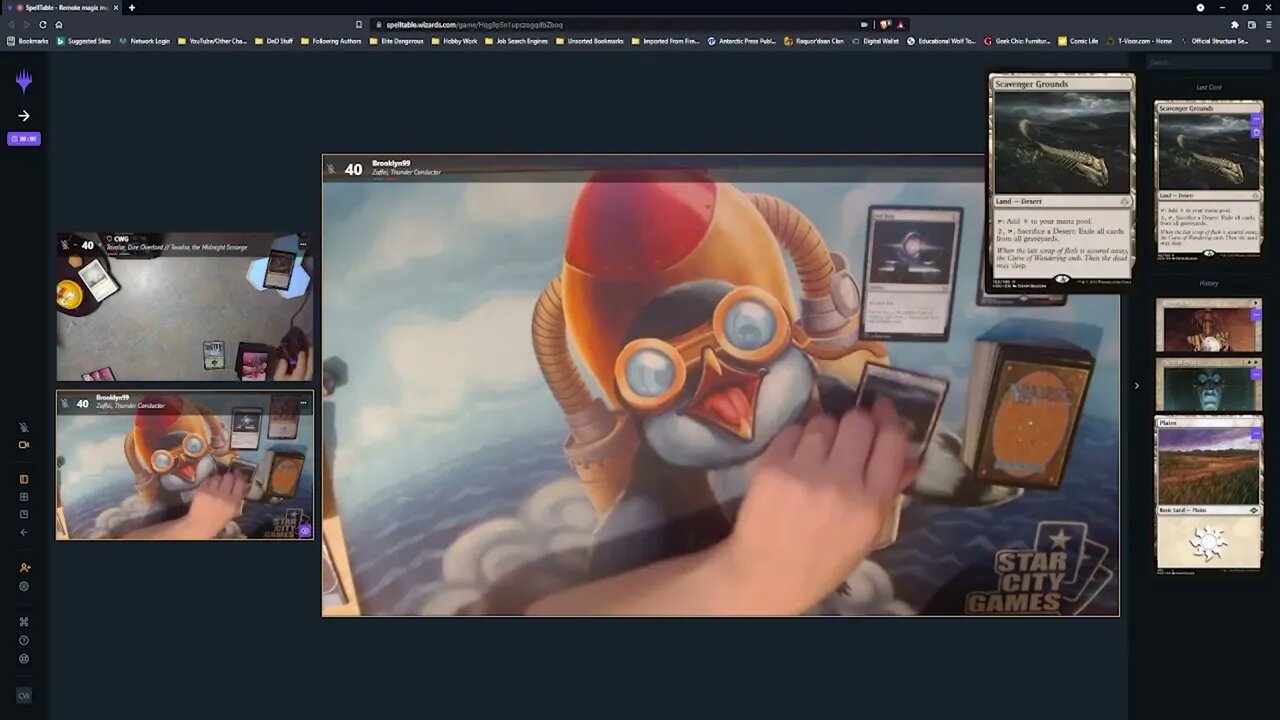Switch to the grid layout view icon
1280x720 pixels.
pos(24,497)
